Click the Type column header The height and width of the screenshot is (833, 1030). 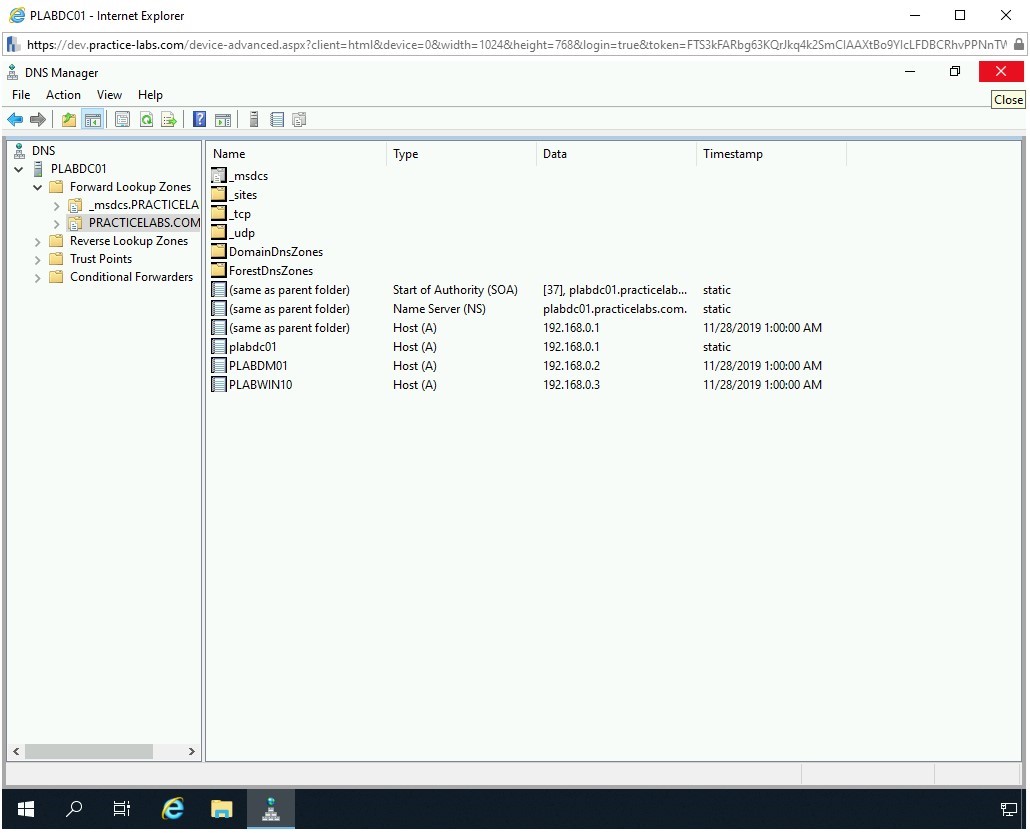pyautogui.click(x=405, y=154)
